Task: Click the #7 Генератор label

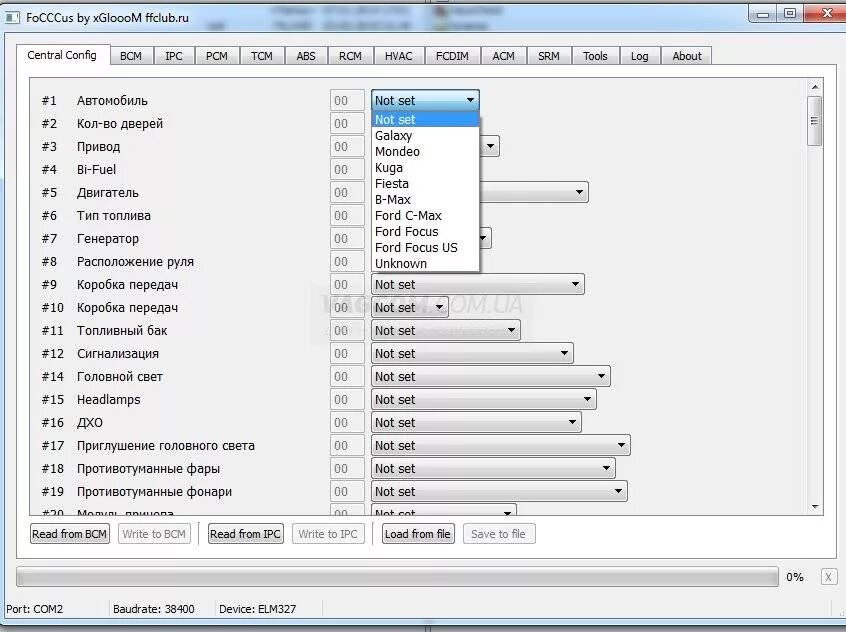Action: pyautogui.click(x=108, y=239)
